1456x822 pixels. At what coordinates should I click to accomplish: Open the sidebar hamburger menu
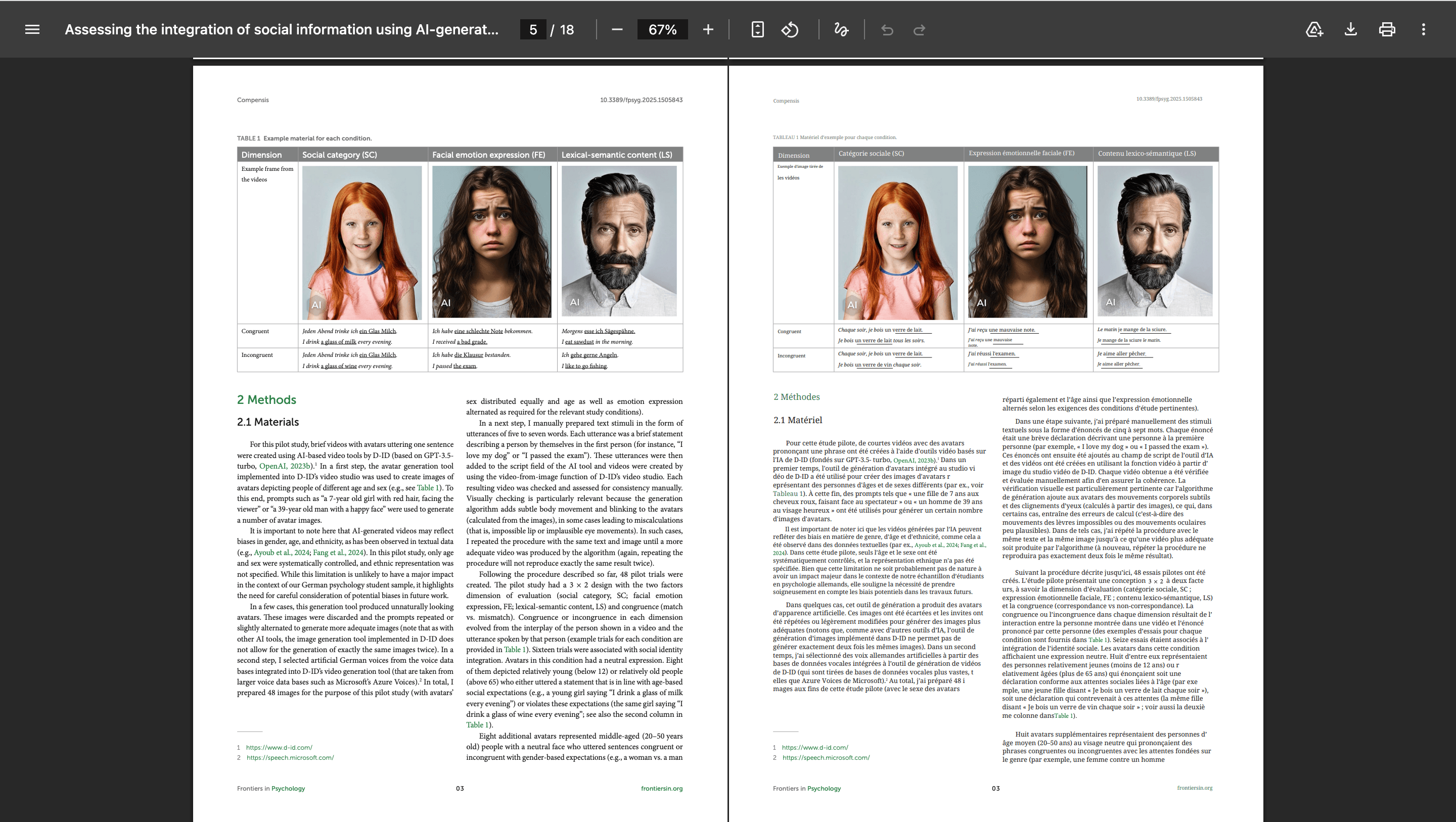coord(32,29)
